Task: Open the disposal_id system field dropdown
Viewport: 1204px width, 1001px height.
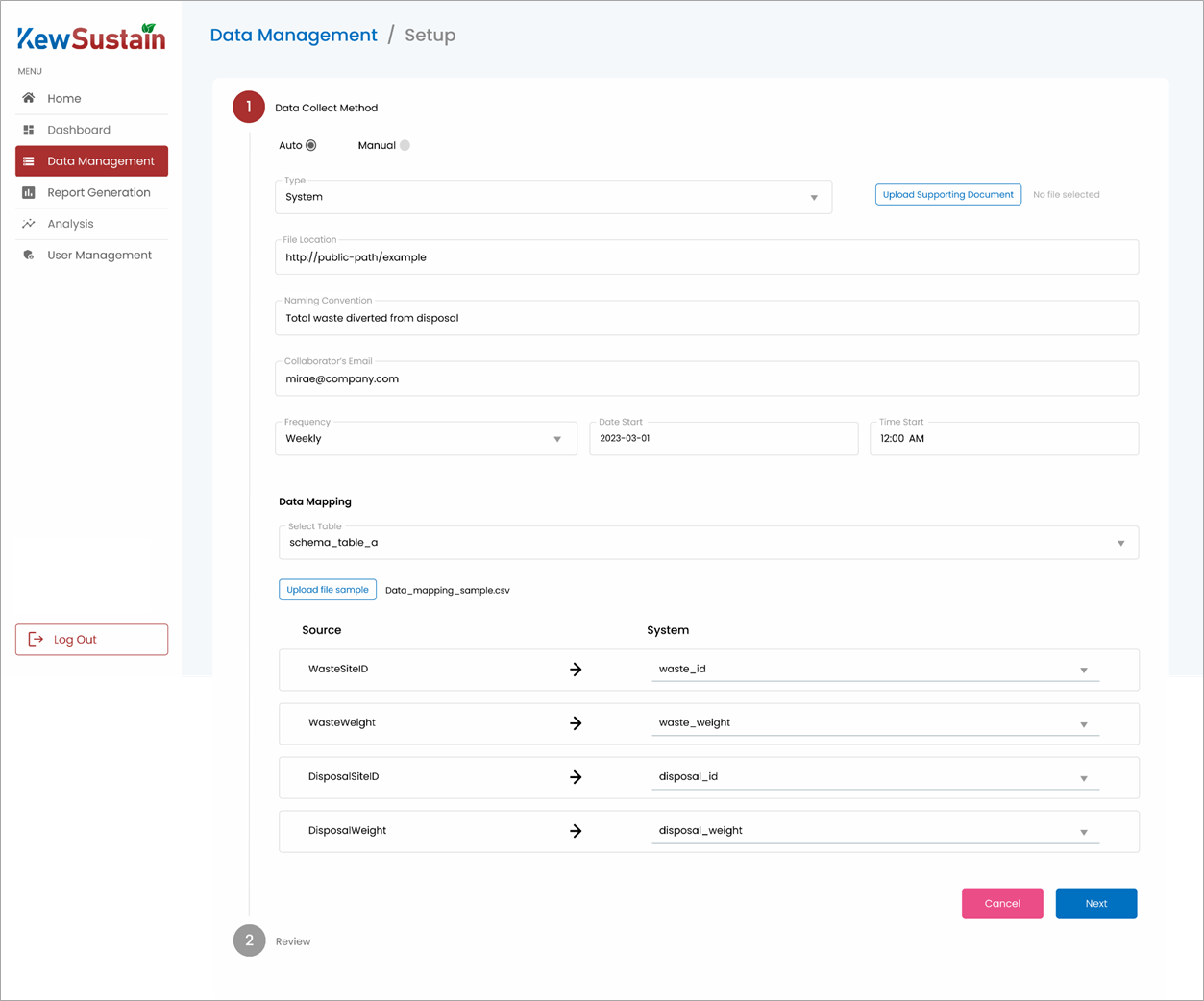Action: [875, 777]
